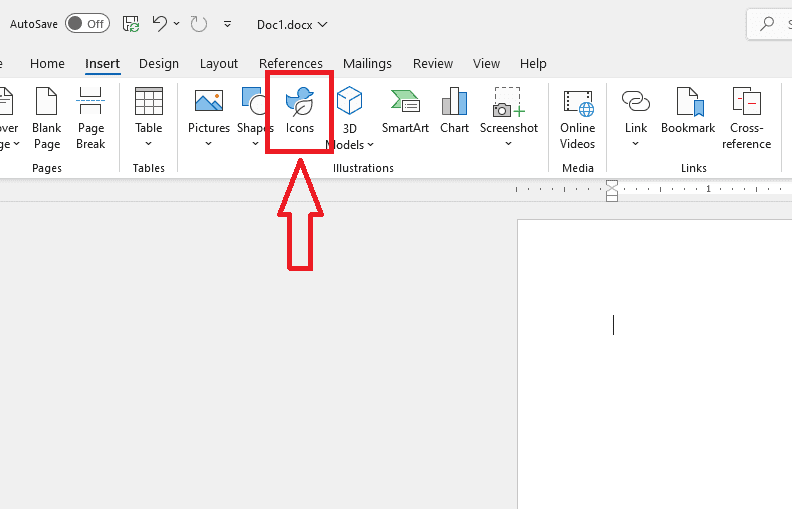Insert Online Videos

(x=578, y=120)
